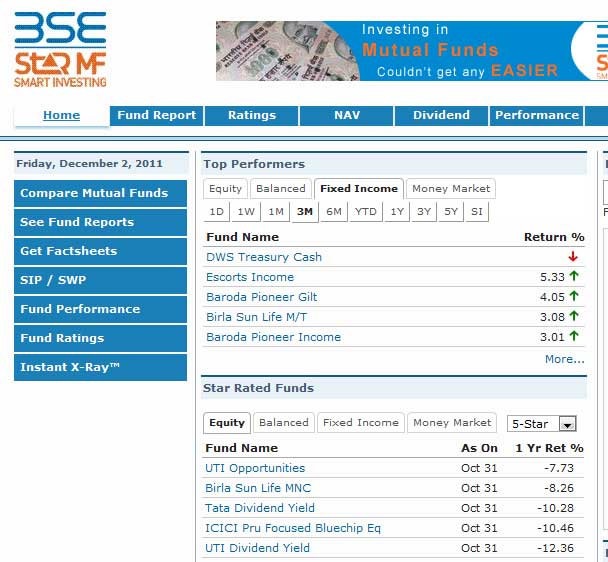608x562 pixels.
Task: Click the green up arrow beside Baroda Pioneer Income
Action: point(574,336)
